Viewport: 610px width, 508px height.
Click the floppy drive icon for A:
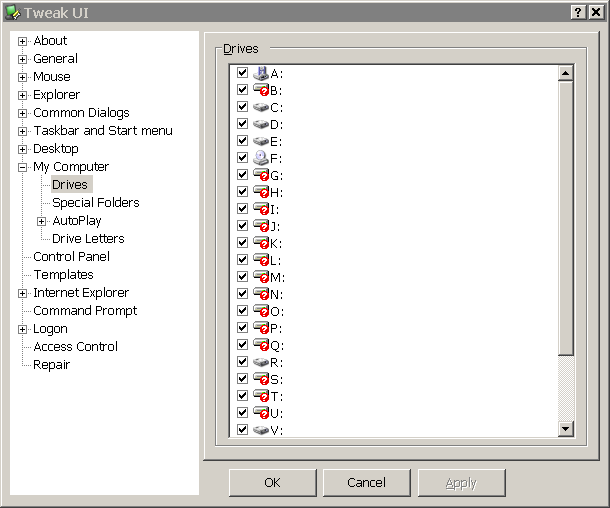261,73
